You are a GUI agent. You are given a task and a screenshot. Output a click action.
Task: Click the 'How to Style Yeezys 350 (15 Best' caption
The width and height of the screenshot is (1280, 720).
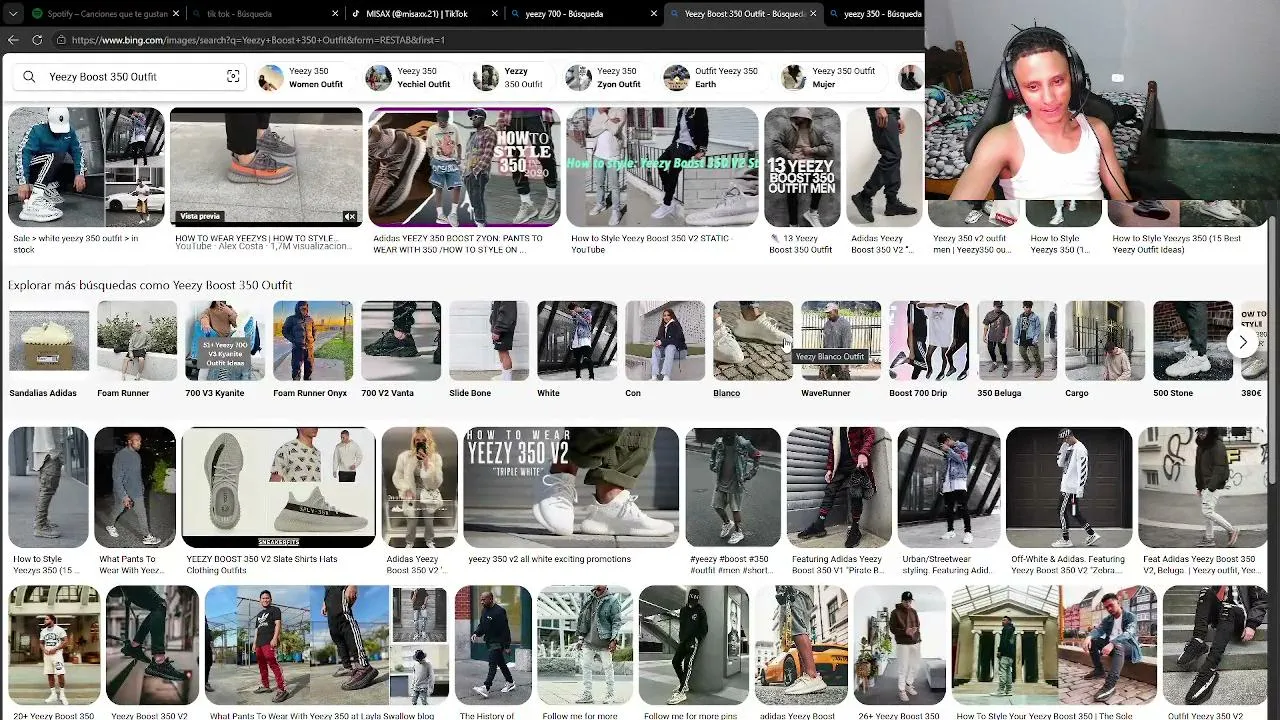(1177, 244)
